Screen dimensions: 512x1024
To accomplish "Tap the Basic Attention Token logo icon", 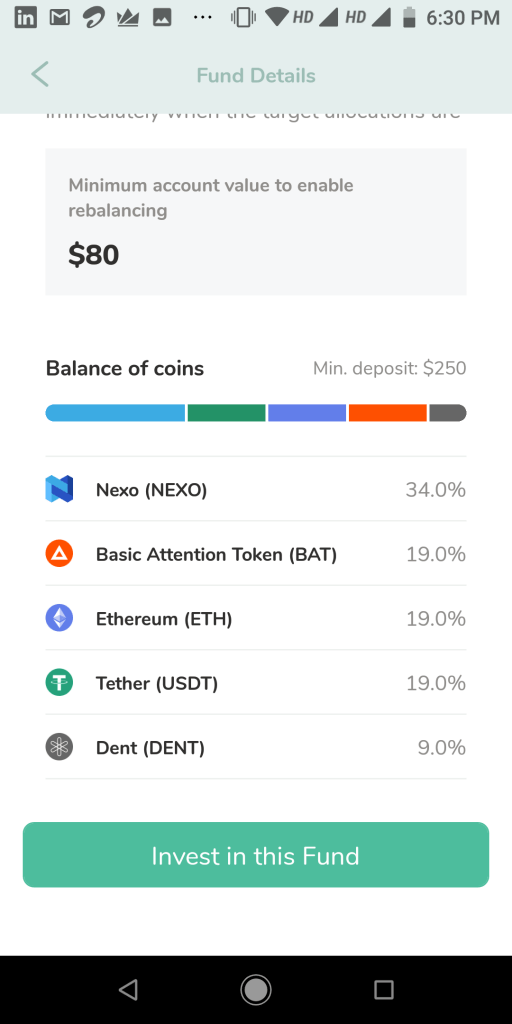I will (59, 554).
